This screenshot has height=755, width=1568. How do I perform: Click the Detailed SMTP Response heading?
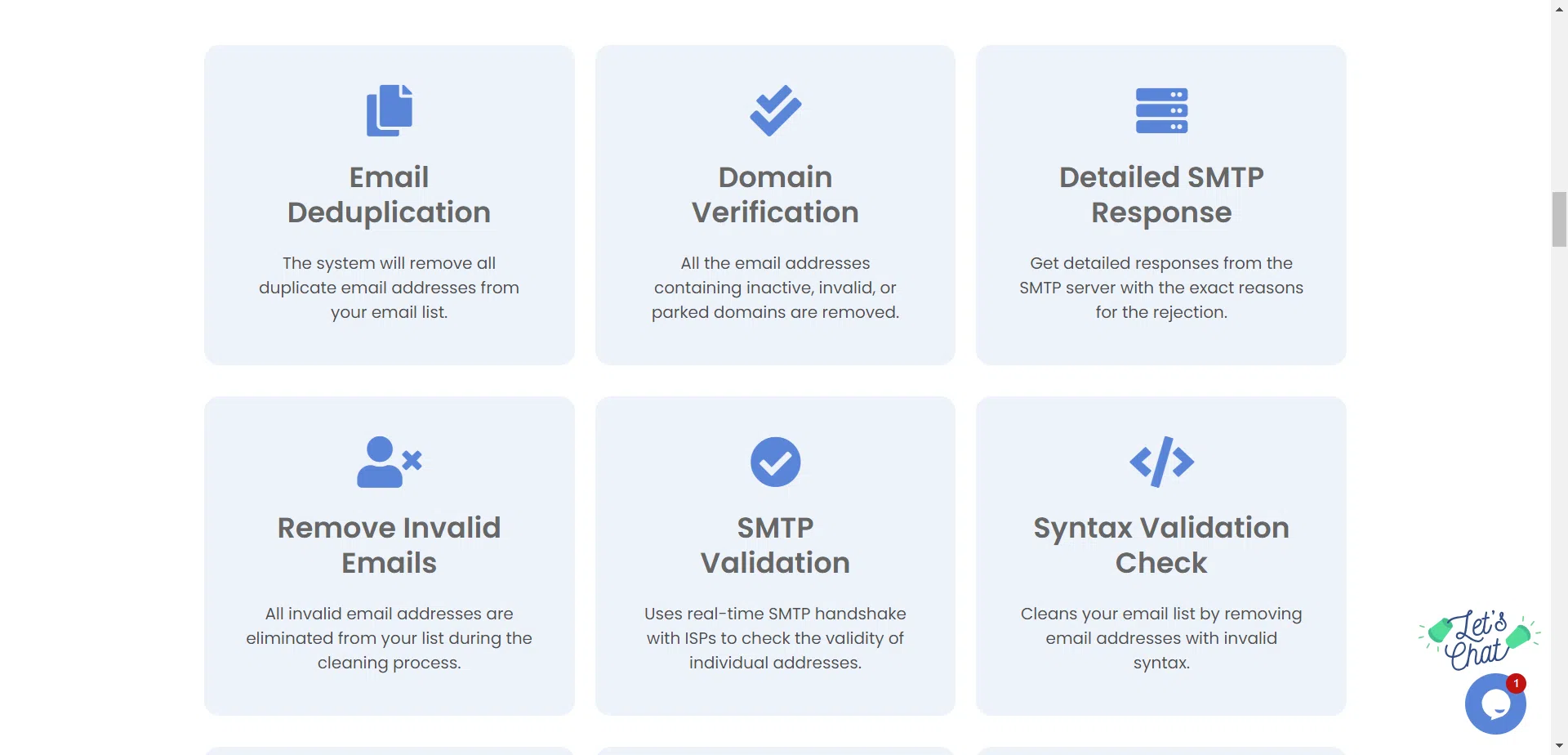point(1161,194)
